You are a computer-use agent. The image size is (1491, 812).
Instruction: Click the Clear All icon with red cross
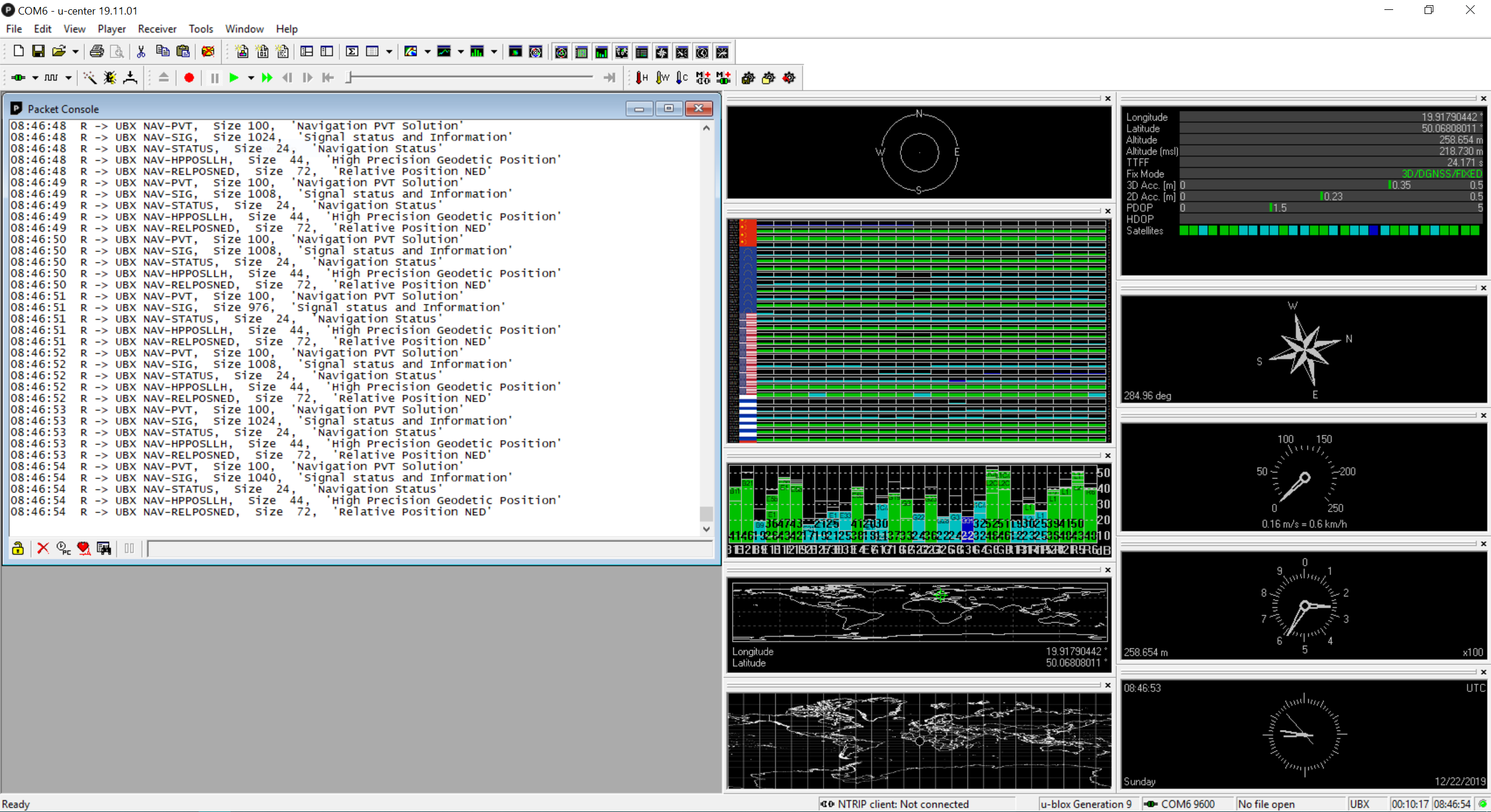(x=208, y=52)
